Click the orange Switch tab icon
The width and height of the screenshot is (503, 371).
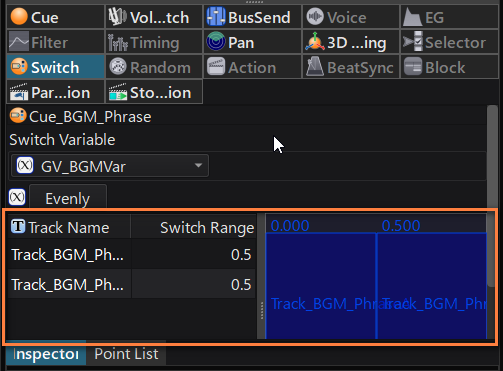[19, 66]
